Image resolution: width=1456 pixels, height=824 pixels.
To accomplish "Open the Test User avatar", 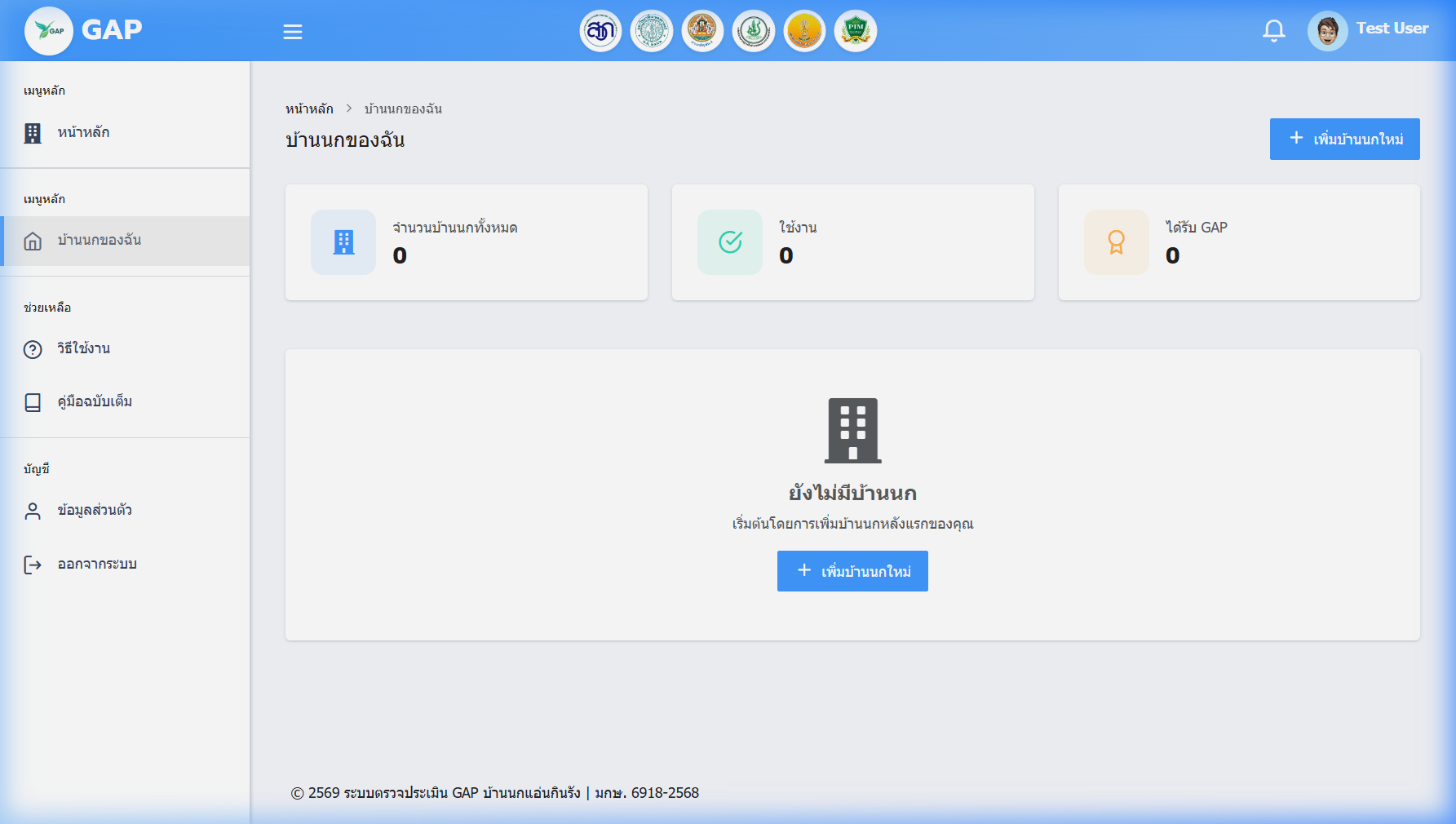I will pyautogui.click(x=1327, y=31).
